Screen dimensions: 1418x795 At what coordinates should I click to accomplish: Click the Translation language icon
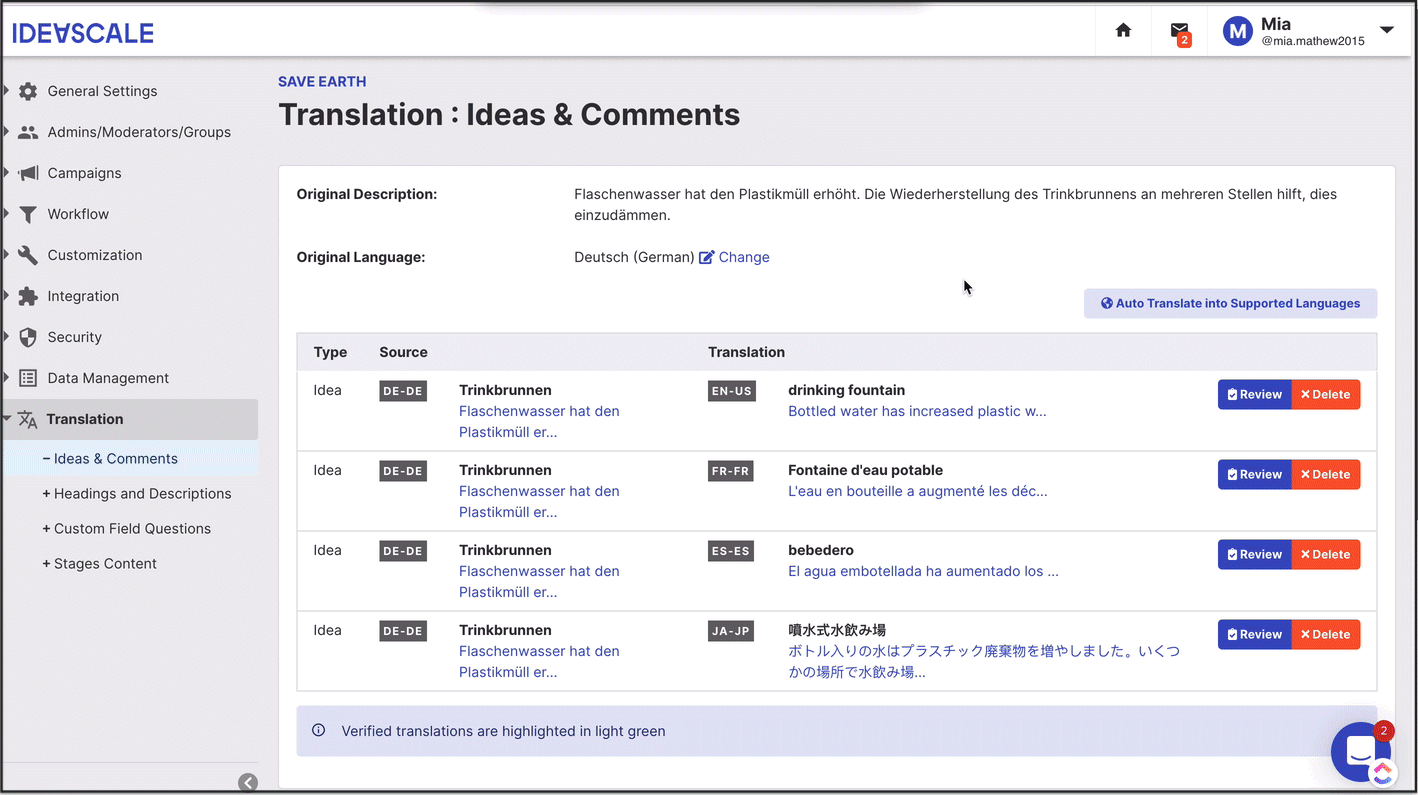coord(28,420)
